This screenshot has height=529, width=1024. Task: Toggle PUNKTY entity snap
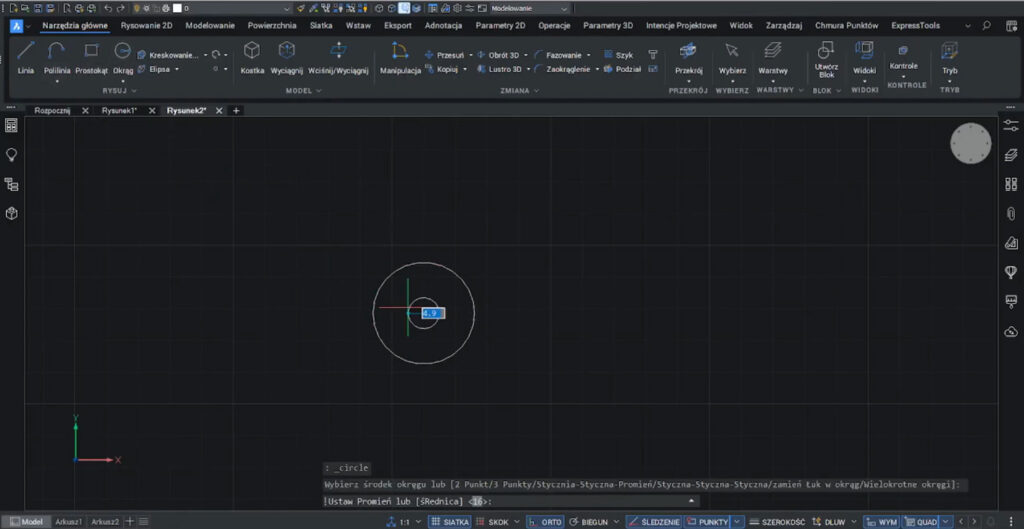tap(708, 522)
